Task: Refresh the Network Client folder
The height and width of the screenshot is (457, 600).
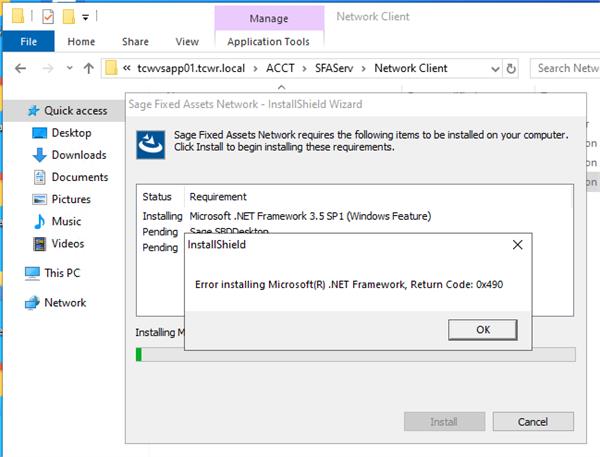Action: click(x=511, y=69)
